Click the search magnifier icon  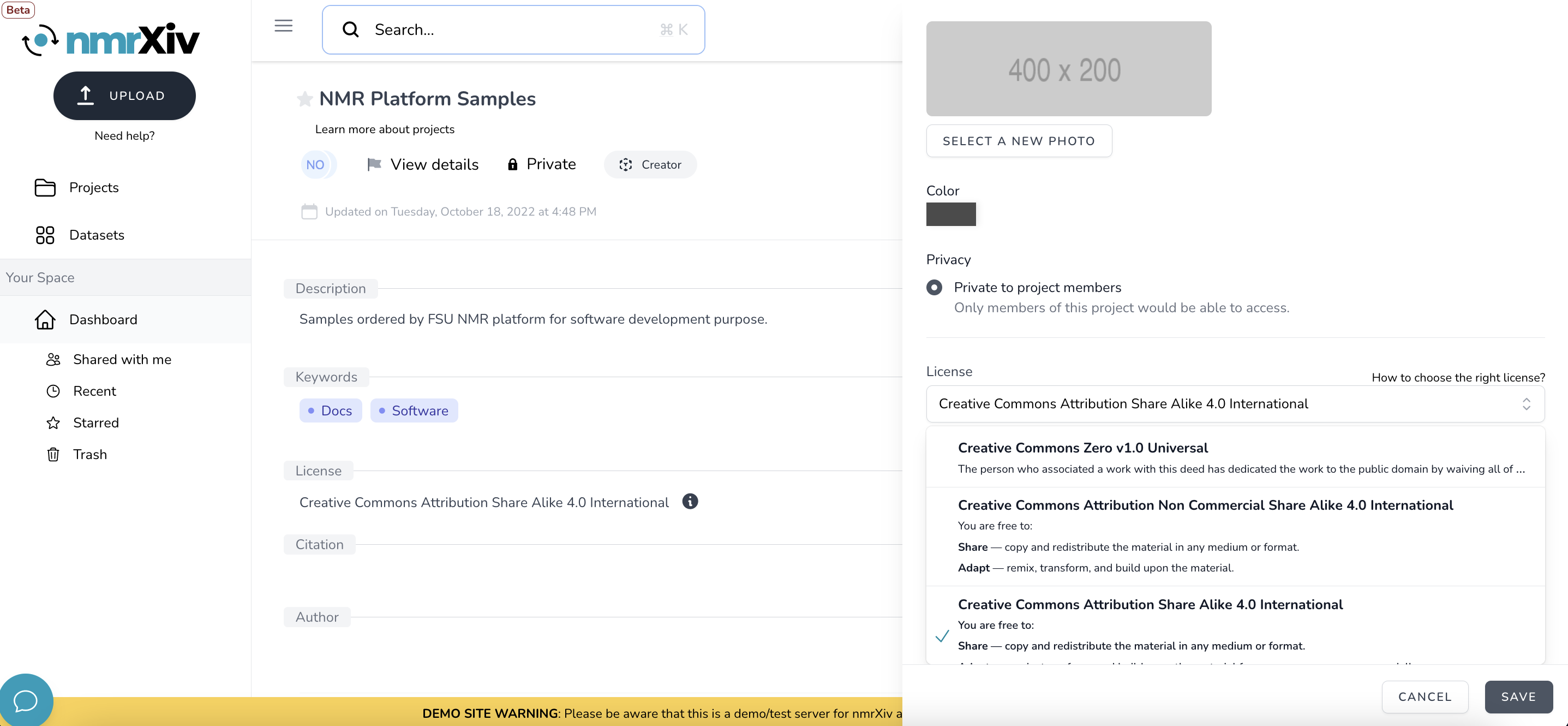point(351,29)
